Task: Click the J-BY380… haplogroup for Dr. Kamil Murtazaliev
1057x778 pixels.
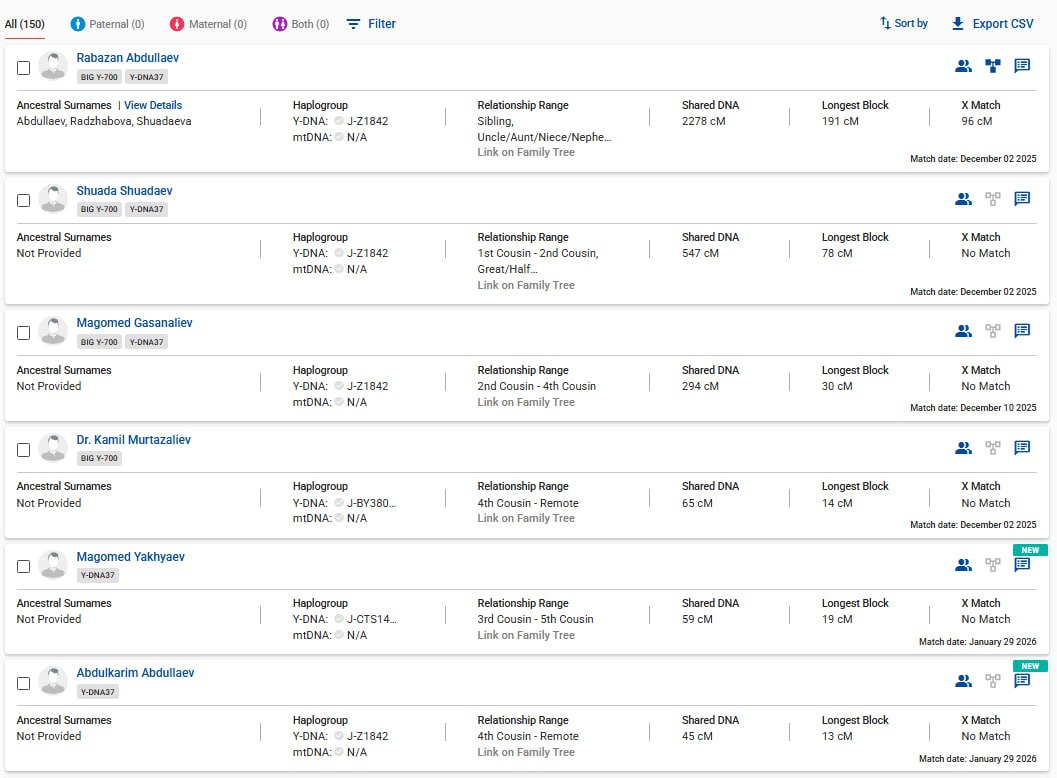Action: click(371, 503)
